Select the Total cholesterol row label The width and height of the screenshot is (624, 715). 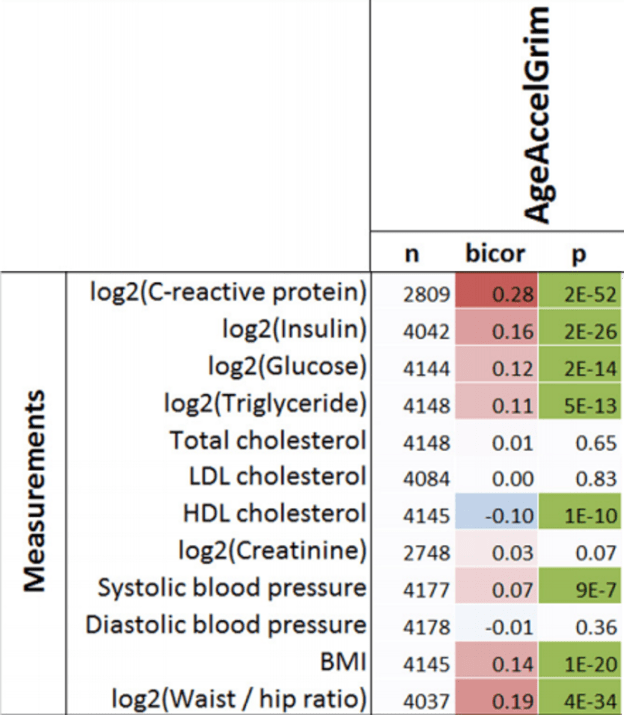pyautogui.click(x=268, y=438)
